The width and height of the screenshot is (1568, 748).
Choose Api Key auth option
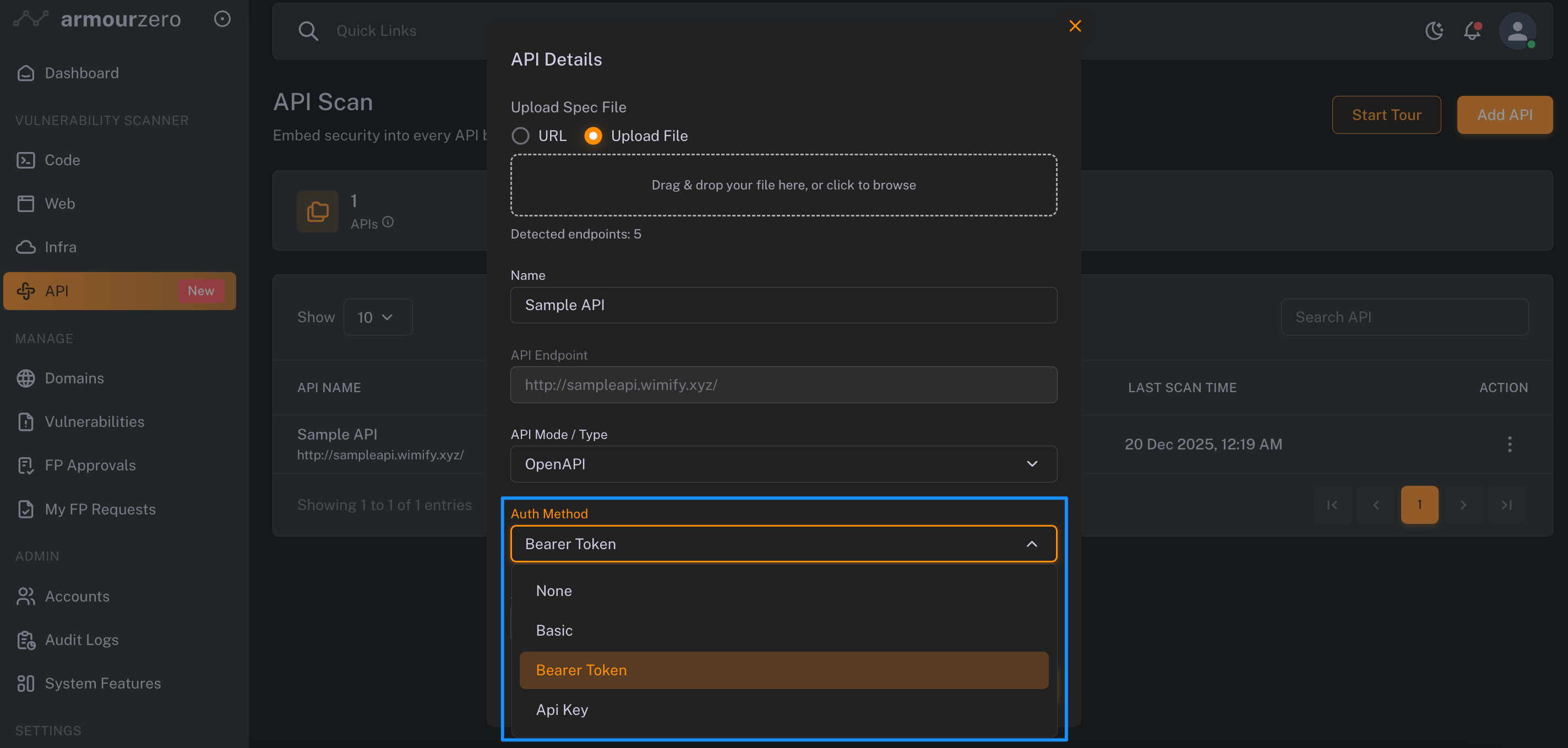click(x=562, y=709)
